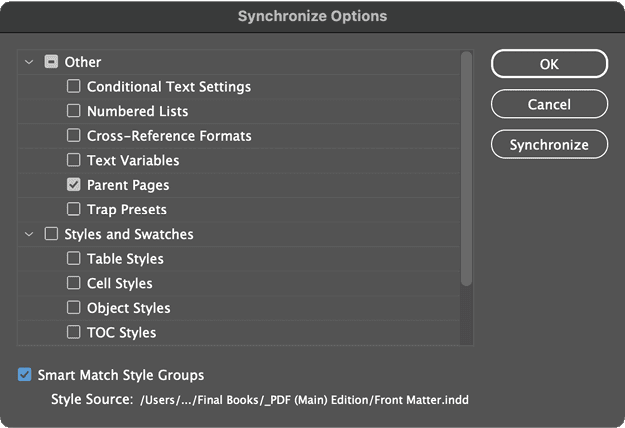Click the Synchronize button
This screenshot has width=625, height=428.
pos(549,145)
